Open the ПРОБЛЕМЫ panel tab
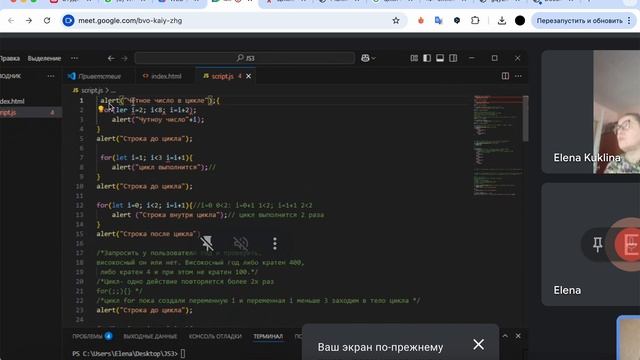Screen dimensions: 640x360 click(92, 336)
